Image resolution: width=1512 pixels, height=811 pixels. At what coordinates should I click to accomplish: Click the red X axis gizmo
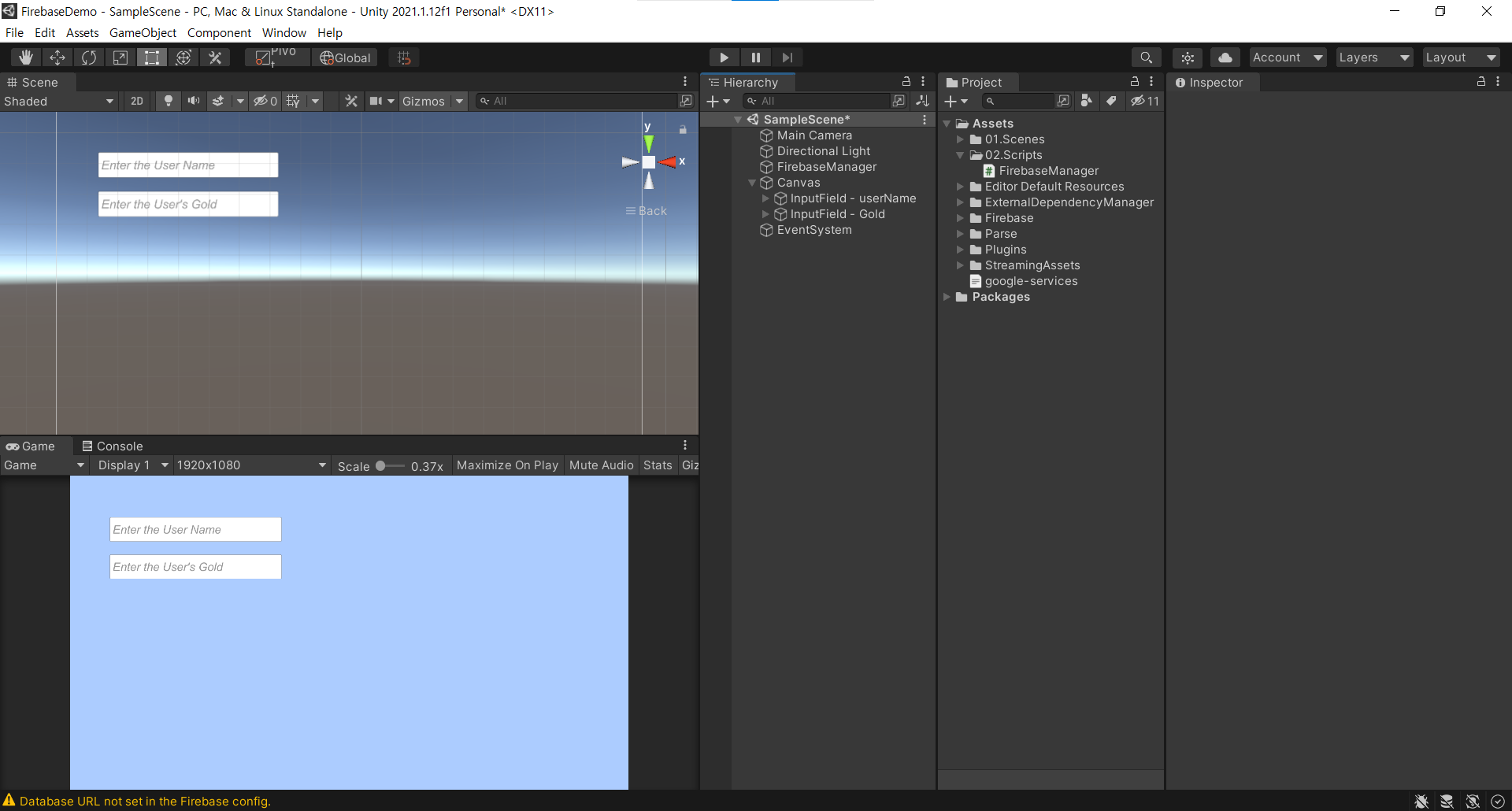[x=668, y=161]
